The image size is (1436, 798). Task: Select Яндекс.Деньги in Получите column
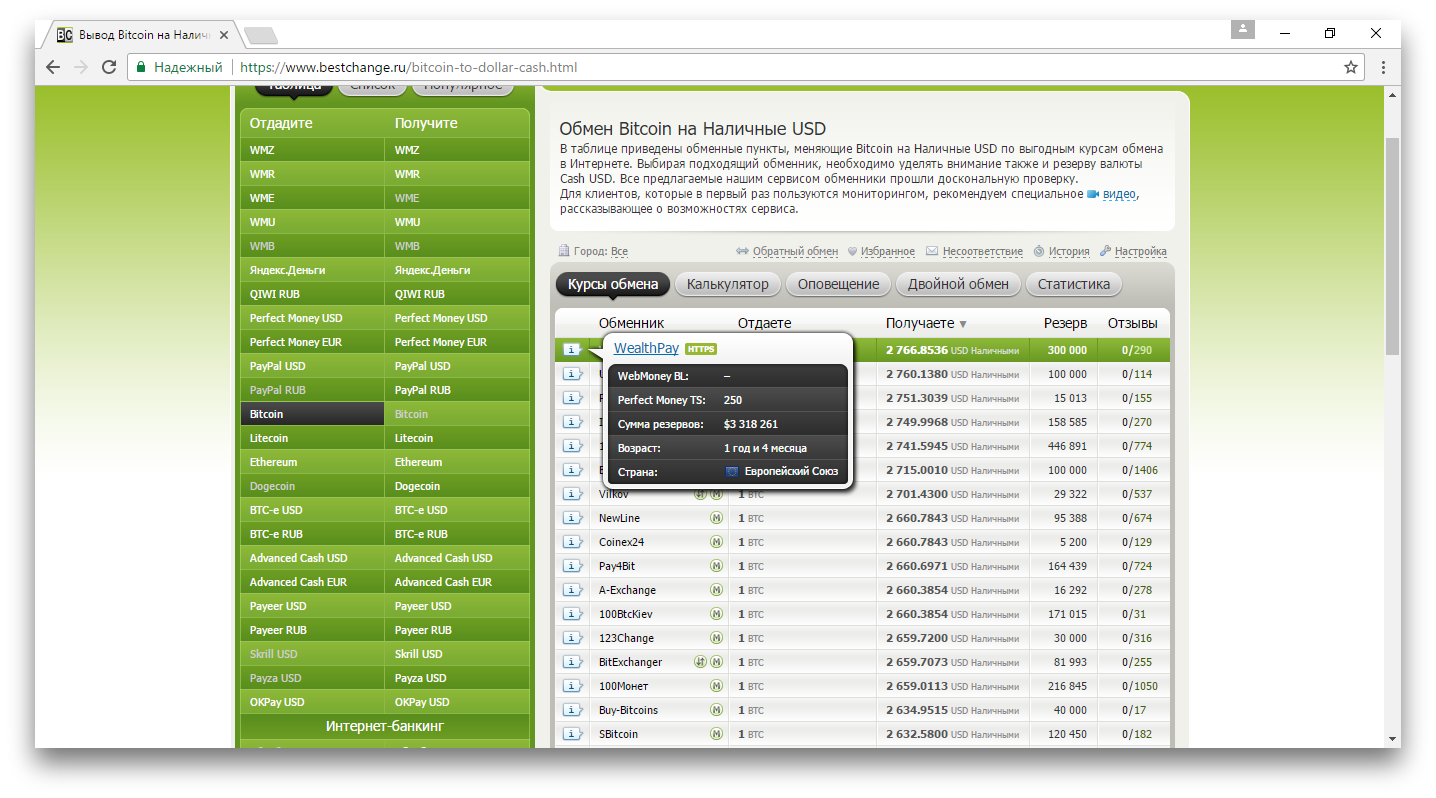click(x=457, y=270)
